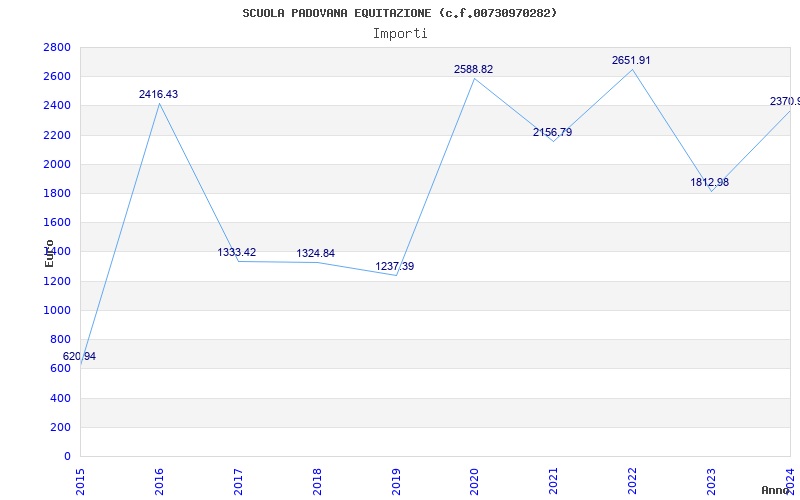This screenshot has width=800, height=500.
Task: Click the chart title SCUOLA PADOVANA EQUITAZIONE
Action: click(x=399, y=13)
